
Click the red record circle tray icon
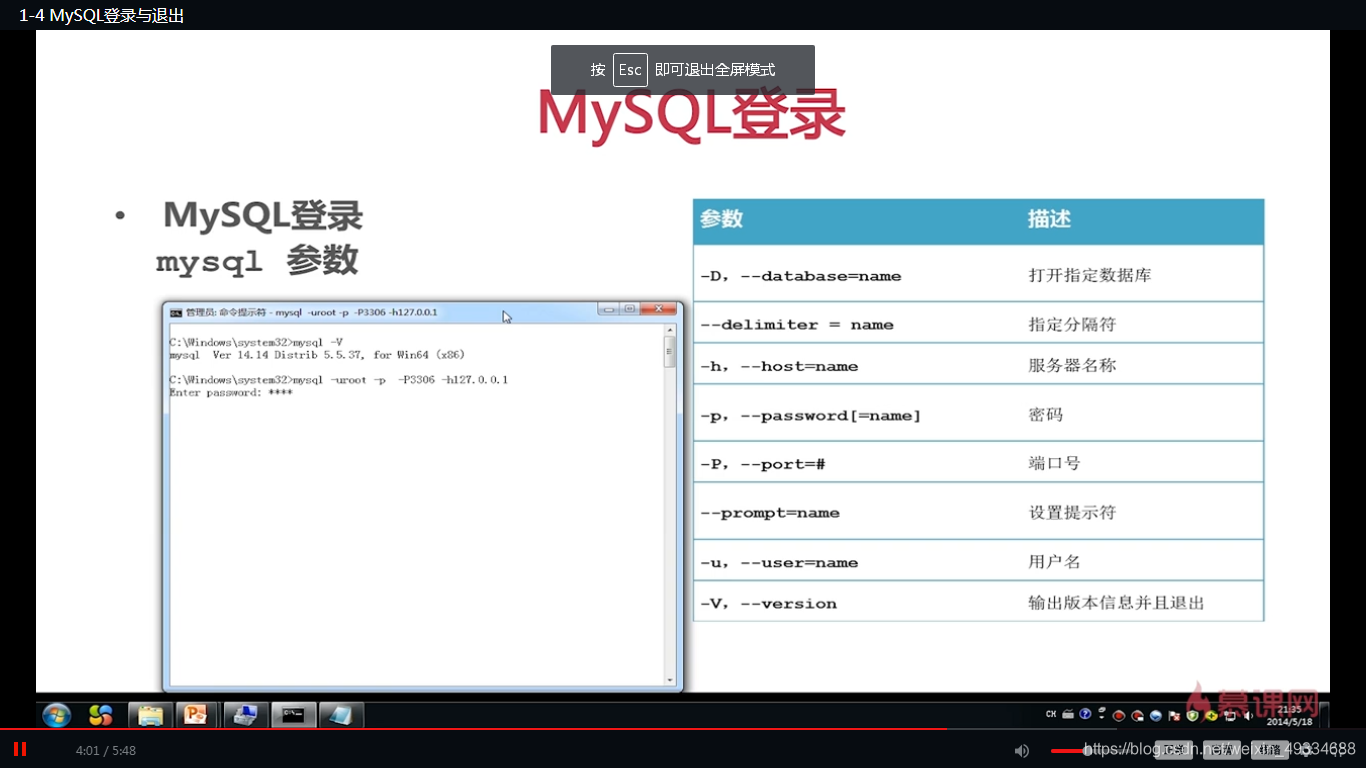[x=1119, y=716]
